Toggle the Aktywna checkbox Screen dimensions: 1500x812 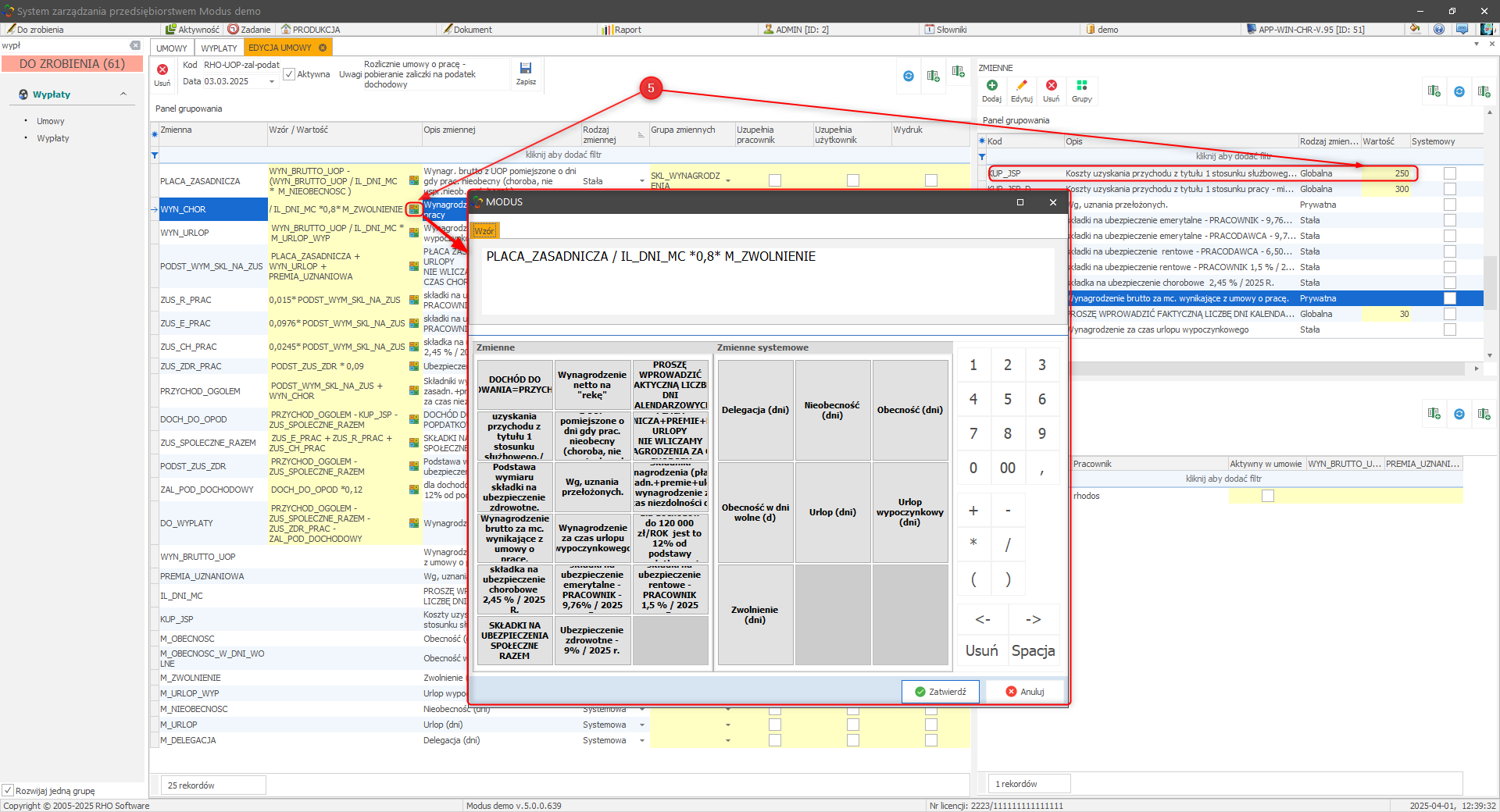pos(289,74)
